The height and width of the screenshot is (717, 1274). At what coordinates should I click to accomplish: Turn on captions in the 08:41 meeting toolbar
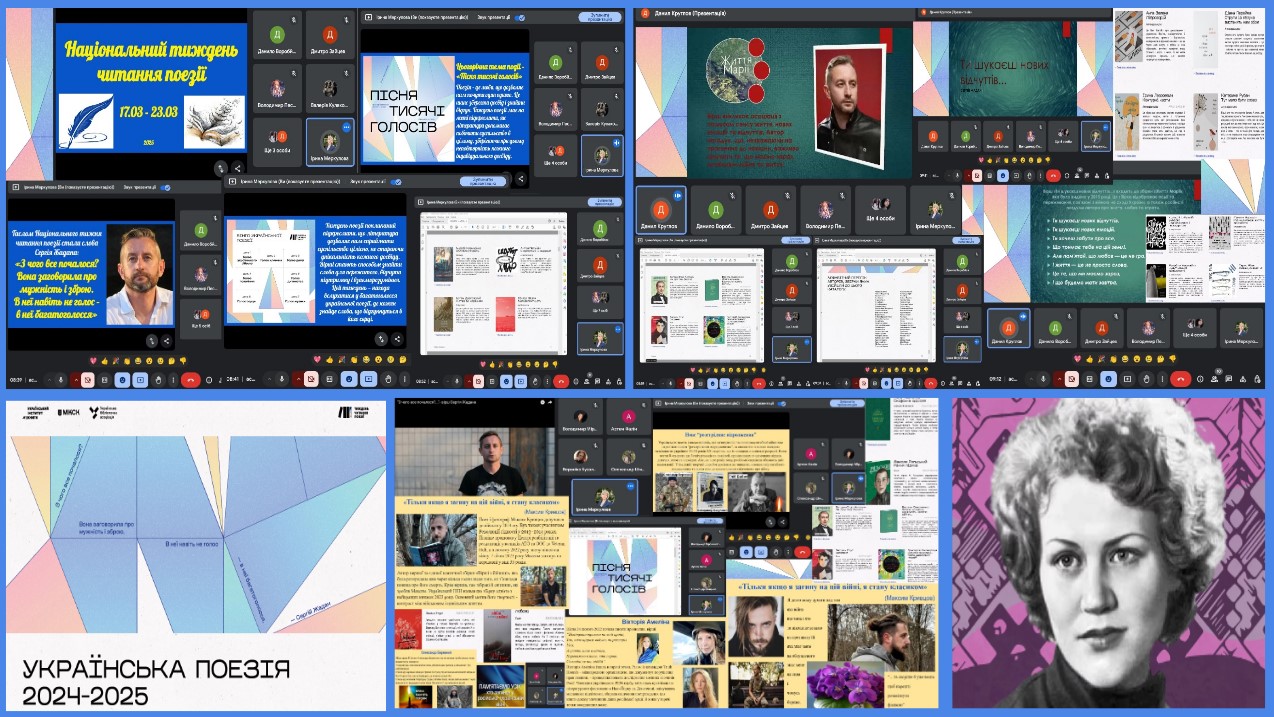329,380
